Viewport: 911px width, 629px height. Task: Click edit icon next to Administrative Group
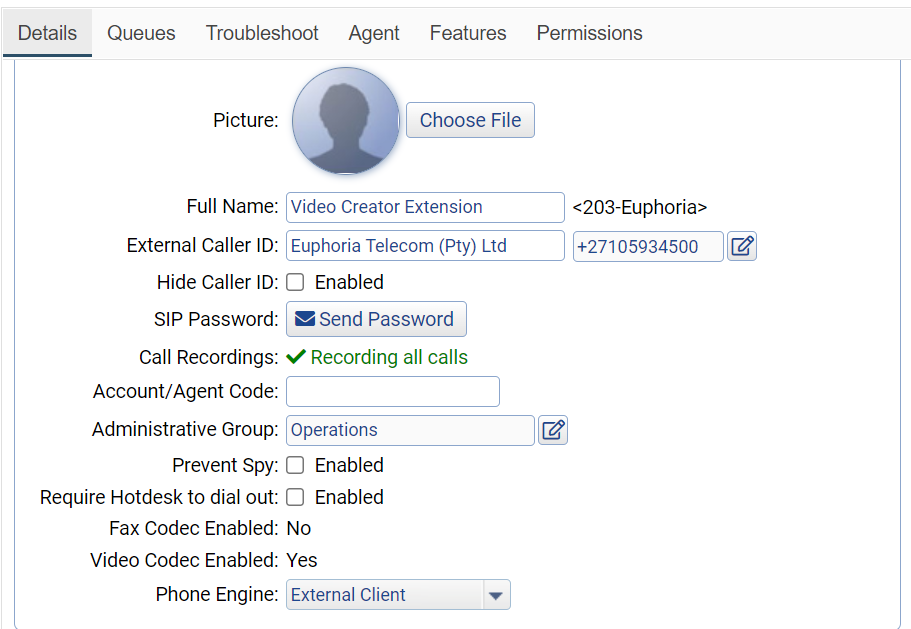(x=553, y=430)
